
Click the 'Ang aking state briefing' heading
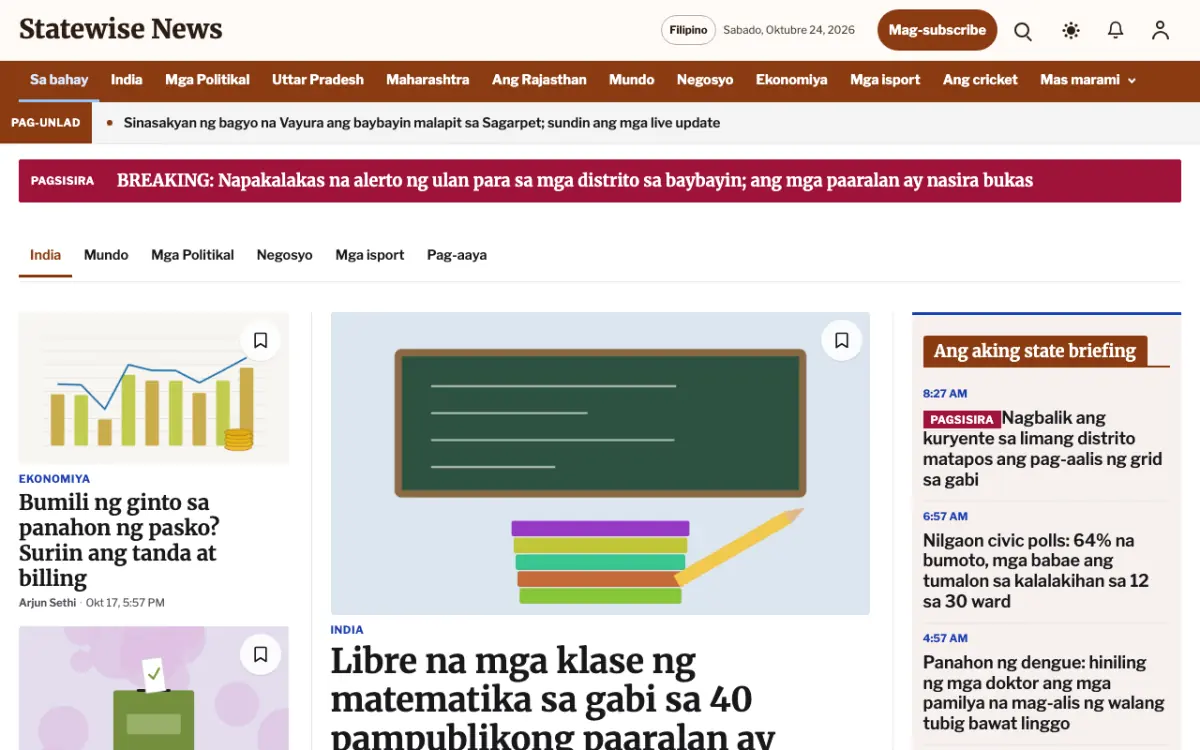coord(1035,351)
